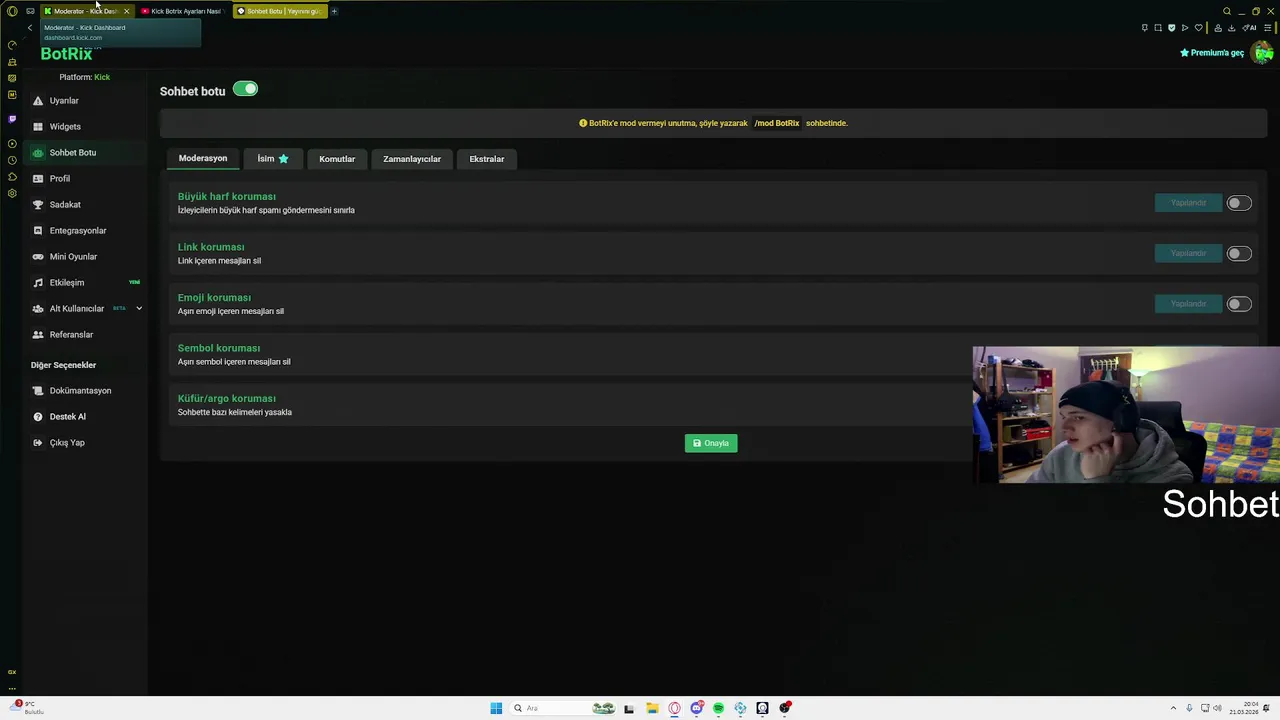Screen dimensions: 1280x720
Task: Enable Link koruması toggle
Action: 1239,254
